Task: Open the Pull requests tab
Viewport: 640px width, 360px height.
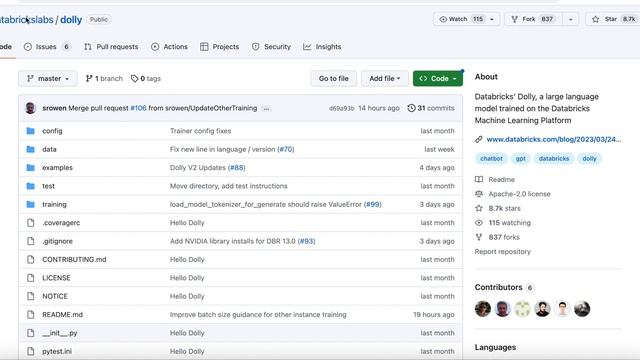Action: click(111, 47)
